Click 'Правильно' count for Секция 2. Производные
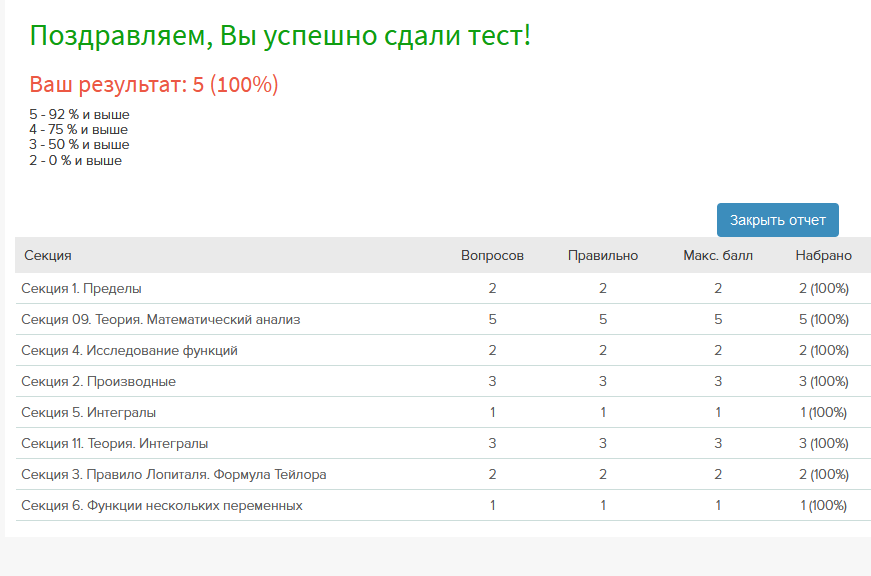871x576 pixels. (x=603, y=382)
